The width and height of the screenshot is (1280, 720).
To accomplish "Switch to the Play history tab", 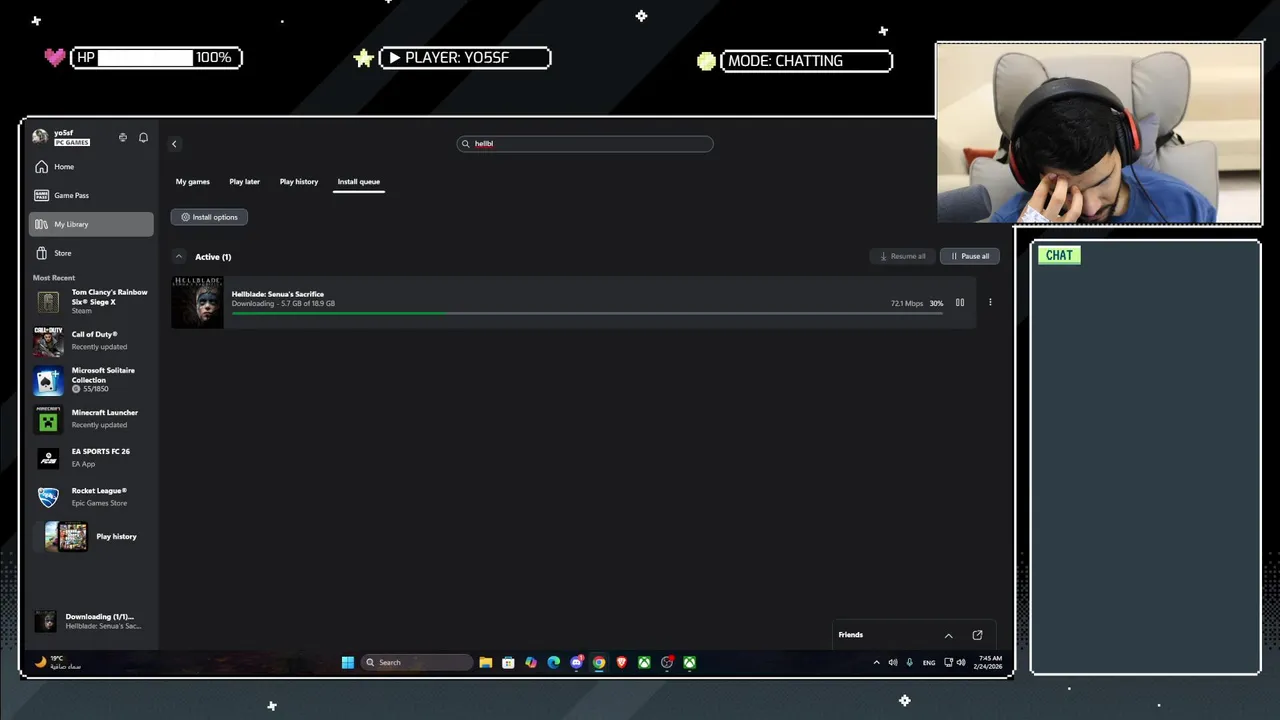I will pos(299,182).
